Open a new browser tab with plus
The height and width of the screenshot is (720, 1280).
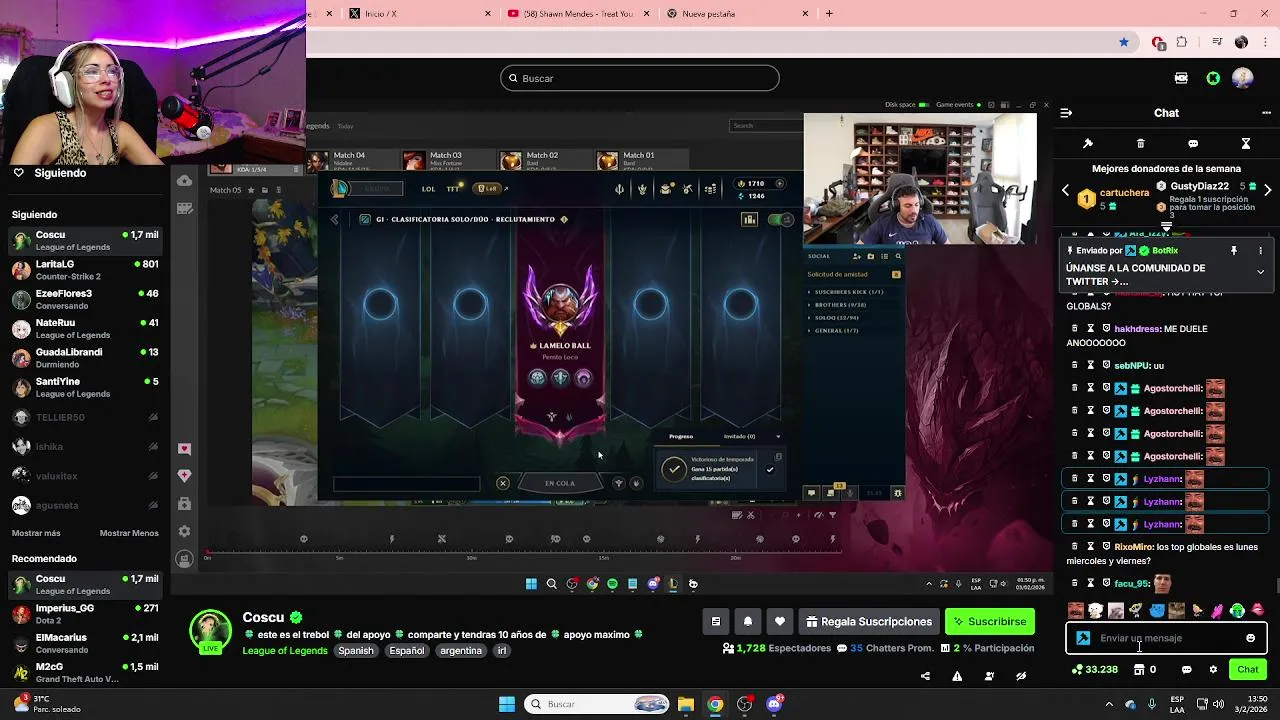pos(829,14)
